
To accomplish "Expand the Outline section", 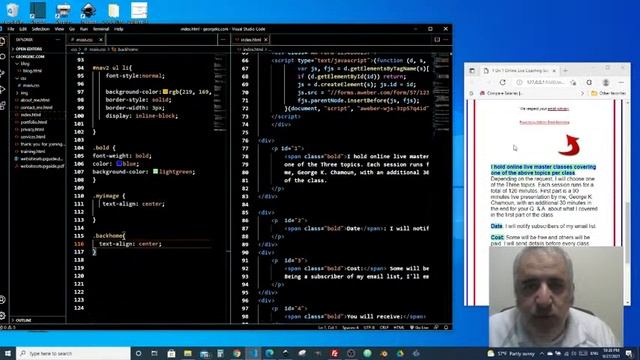I will 23,320.
